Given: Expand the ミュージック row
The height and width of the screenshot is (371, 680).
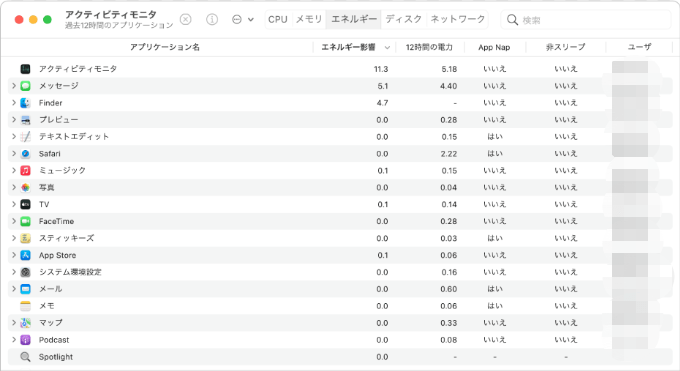Looking at the screenshot, I should click(x=13, y=171).
